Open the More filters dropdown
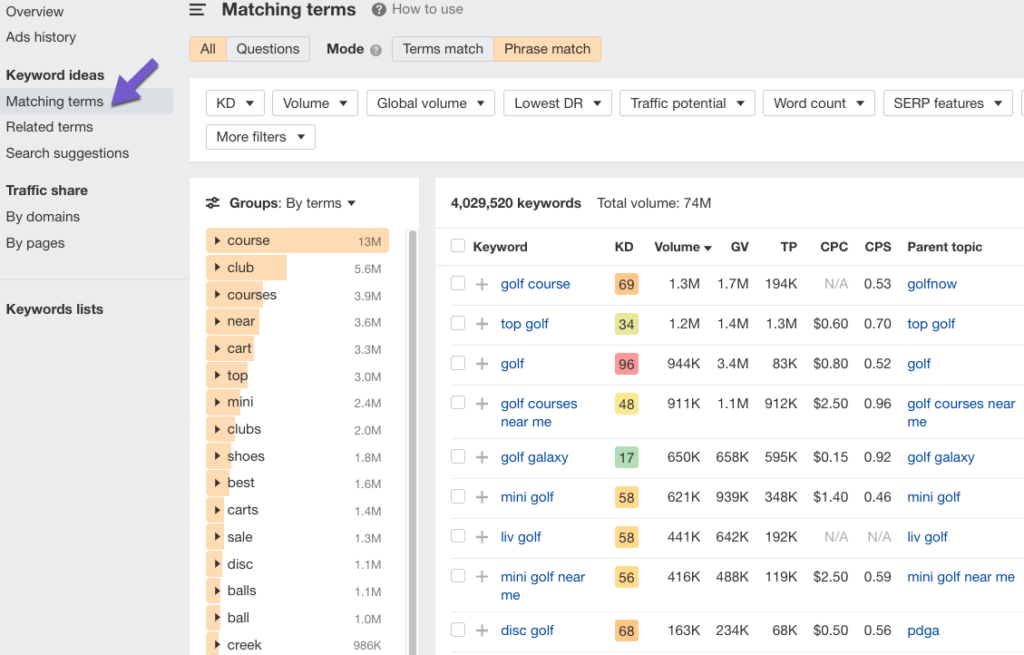The height and width of the screenshot is (655, 1024). [x=261, y=137]
